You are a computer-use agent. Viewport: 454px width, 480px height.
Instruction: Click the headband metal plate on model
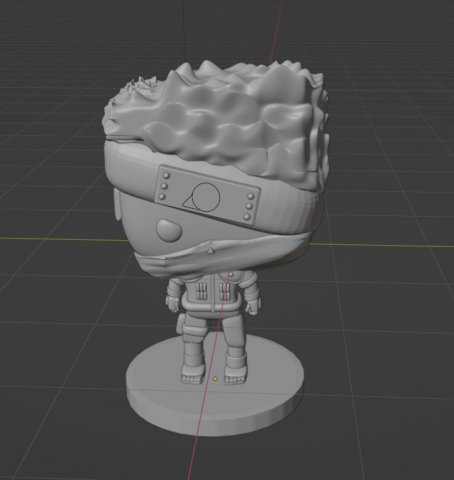(x=207, y=194)
